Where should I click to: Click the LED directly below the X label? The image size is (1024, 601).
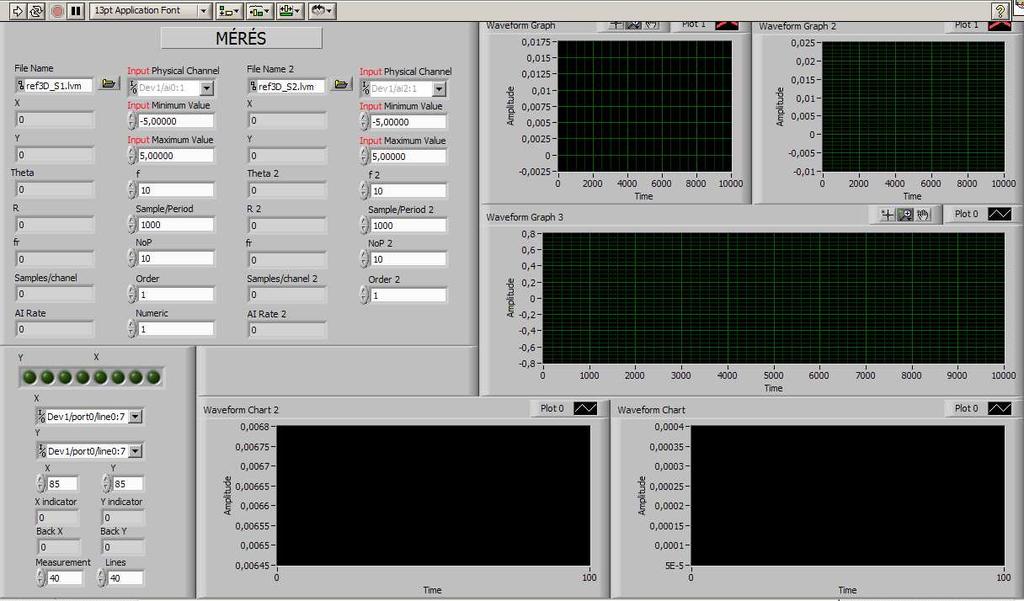coord(100,377)
